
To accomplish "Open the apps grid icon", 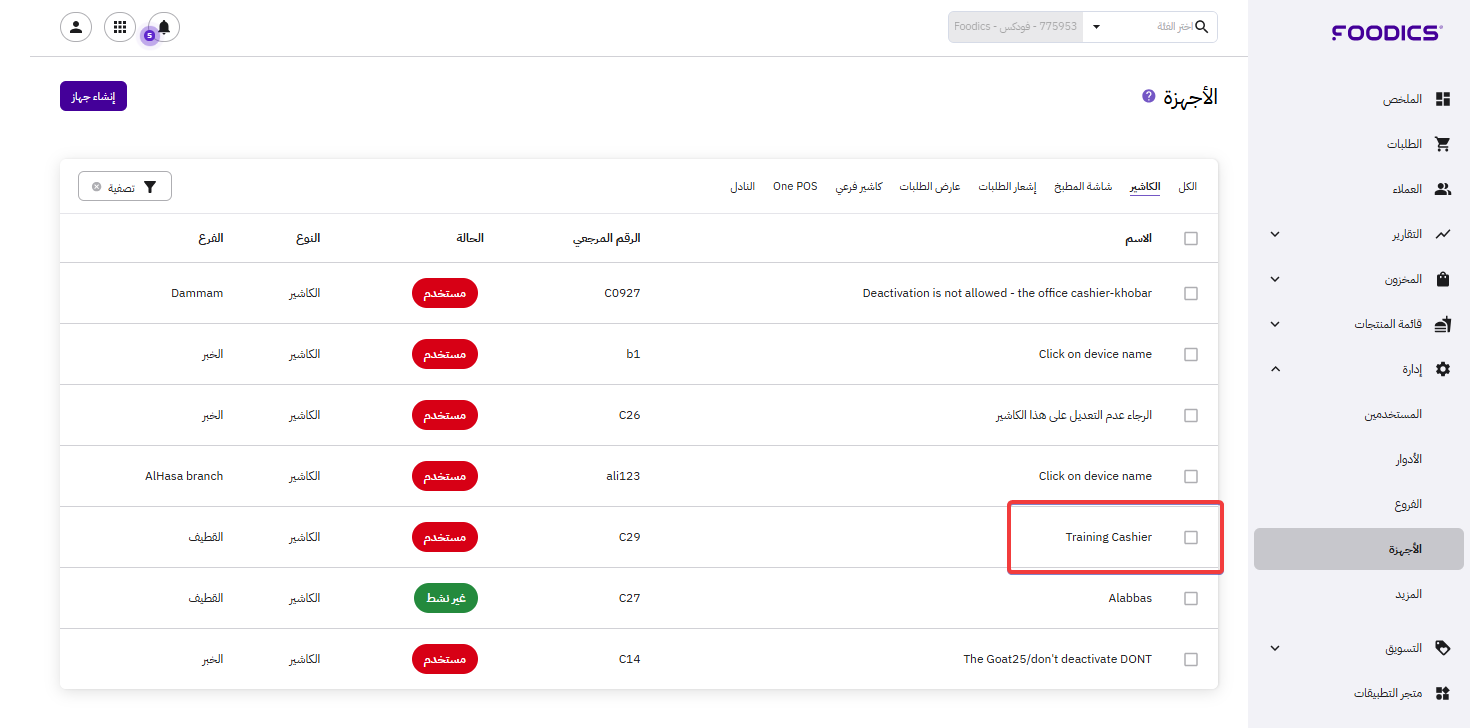I will (x=120, y=27).
